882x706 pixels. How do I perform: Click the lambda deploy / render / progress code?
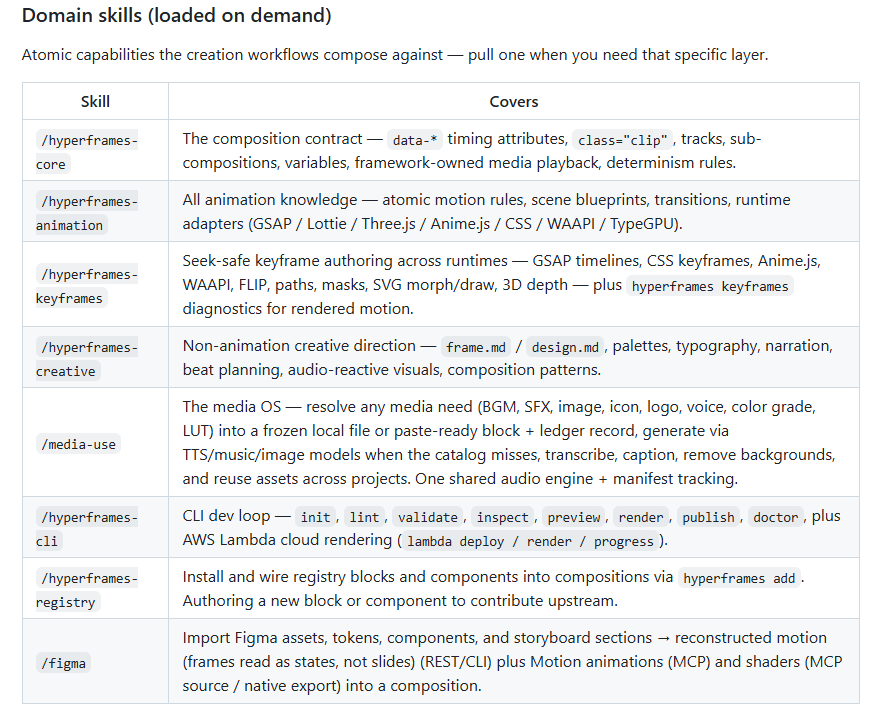pos(530,541)
